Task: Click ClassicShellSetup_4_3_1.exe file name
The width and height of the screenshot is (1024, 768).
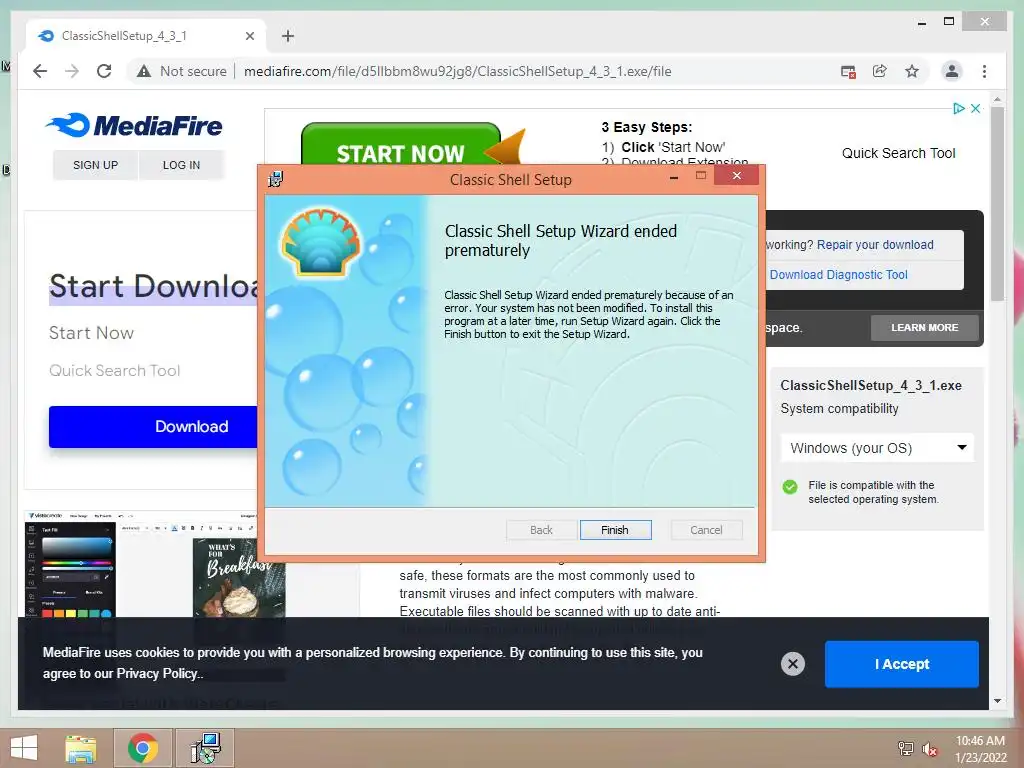Action: pos(871,385)
